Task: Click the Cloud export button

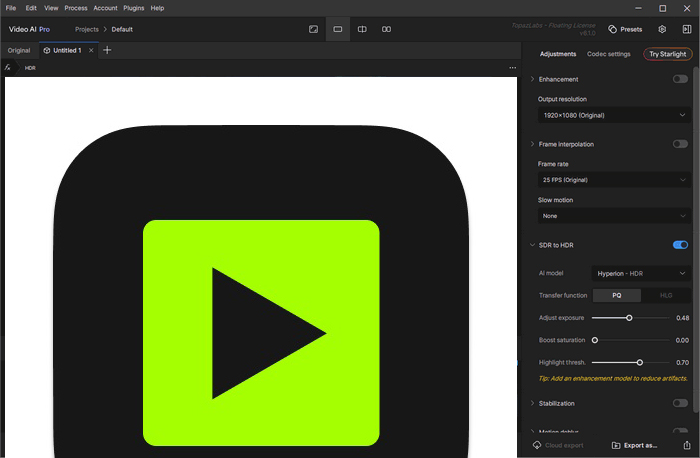Action: point(558,445)
